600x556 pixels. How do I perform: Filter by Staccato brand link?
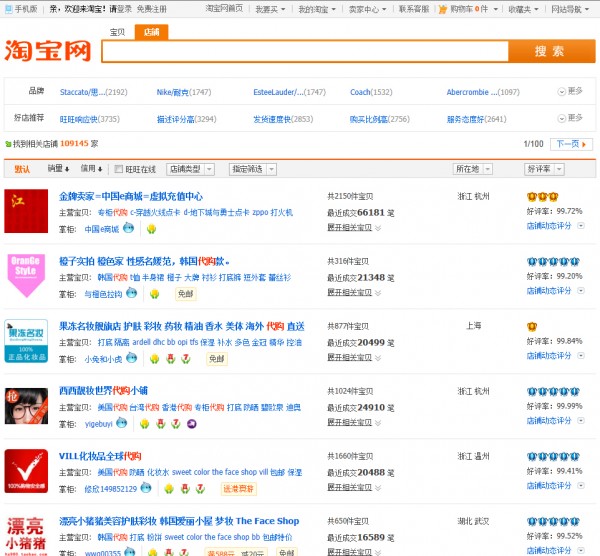click(93, 92)
